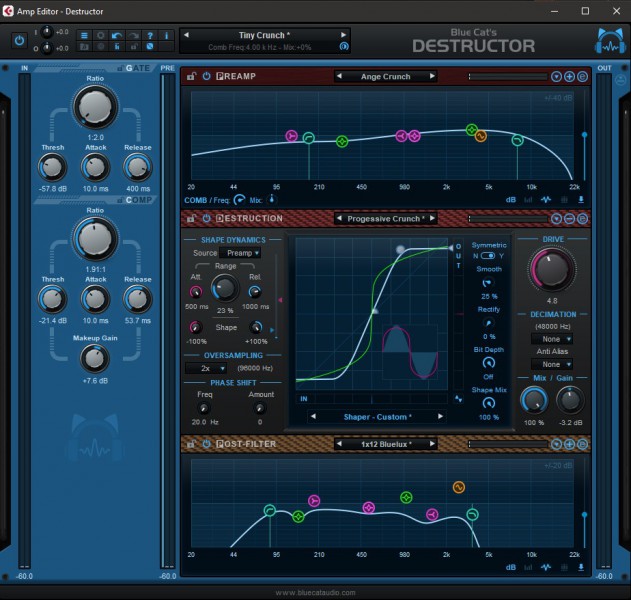Open the about info icon
The height and width of the screenshot is (600, 631).
(166, 35)
